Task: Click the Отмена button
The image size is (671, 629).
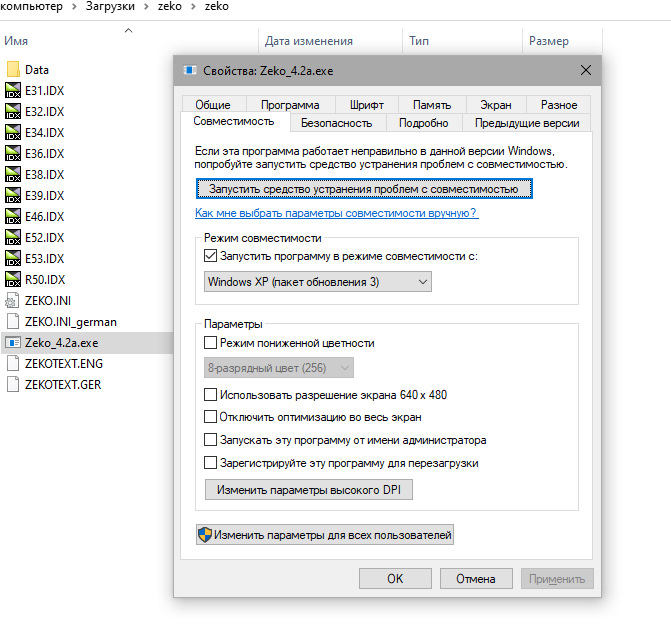Action: pyautogui.click(x=476, y=579)
